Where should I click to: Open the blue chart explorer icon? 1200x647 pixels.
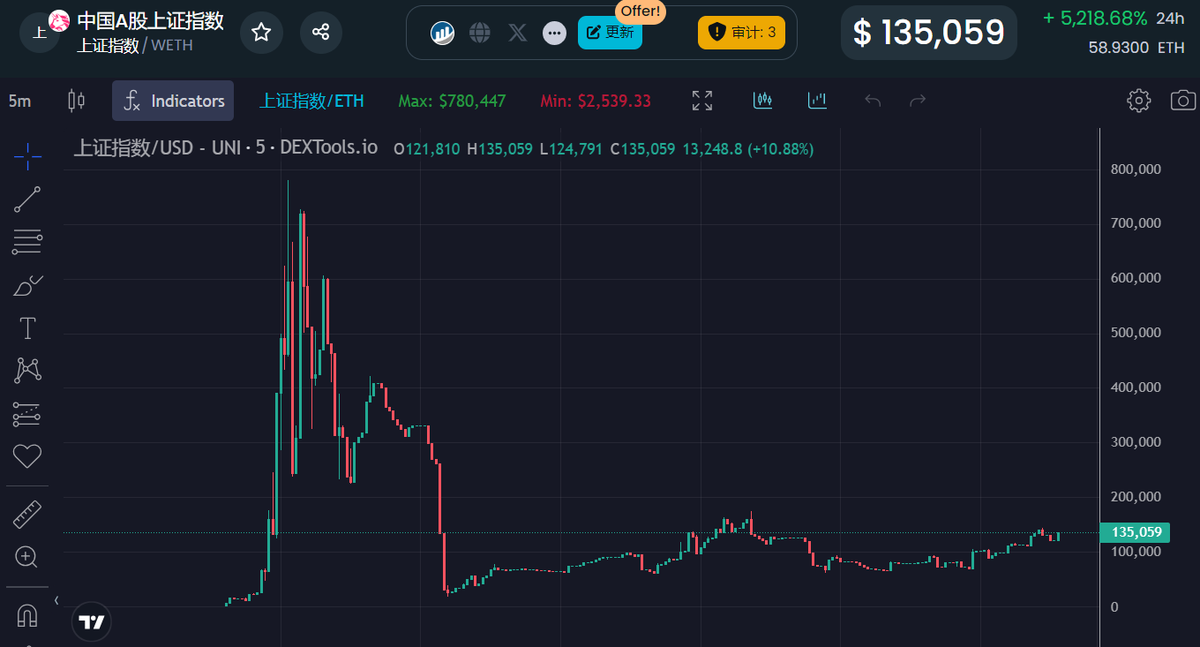443,33
